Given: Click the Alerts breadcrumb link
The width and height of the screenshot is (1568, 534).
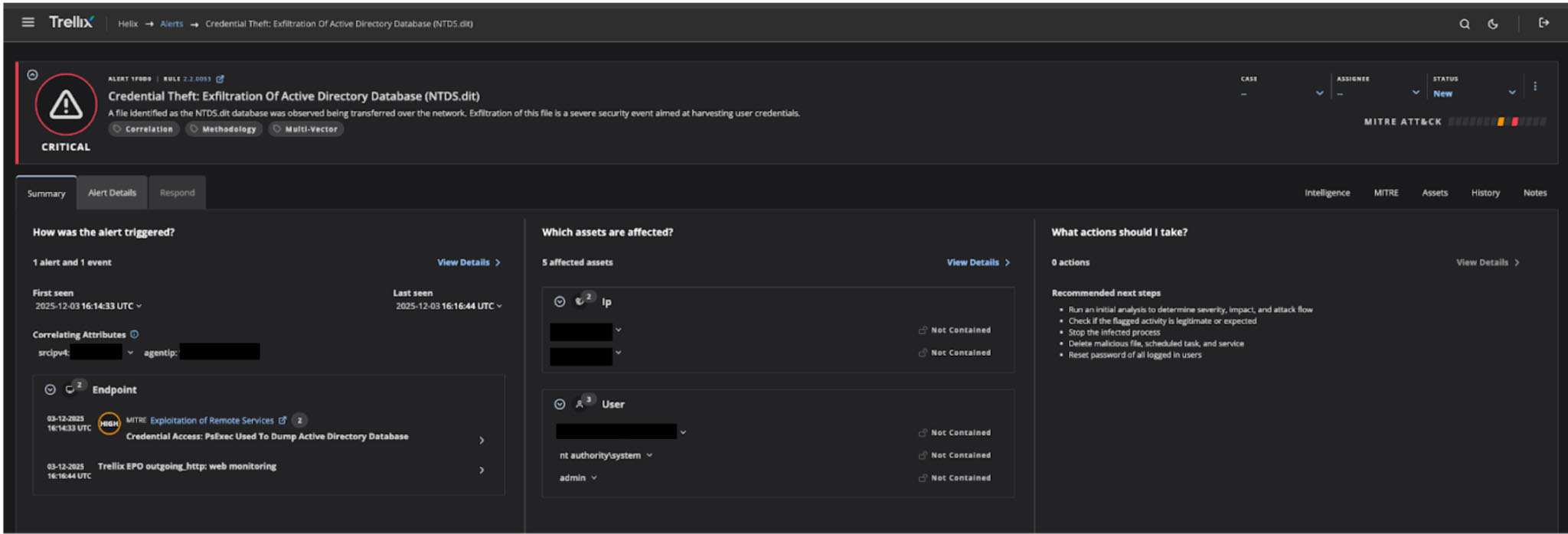Looking at the screenshot, I should coord(171,24).
